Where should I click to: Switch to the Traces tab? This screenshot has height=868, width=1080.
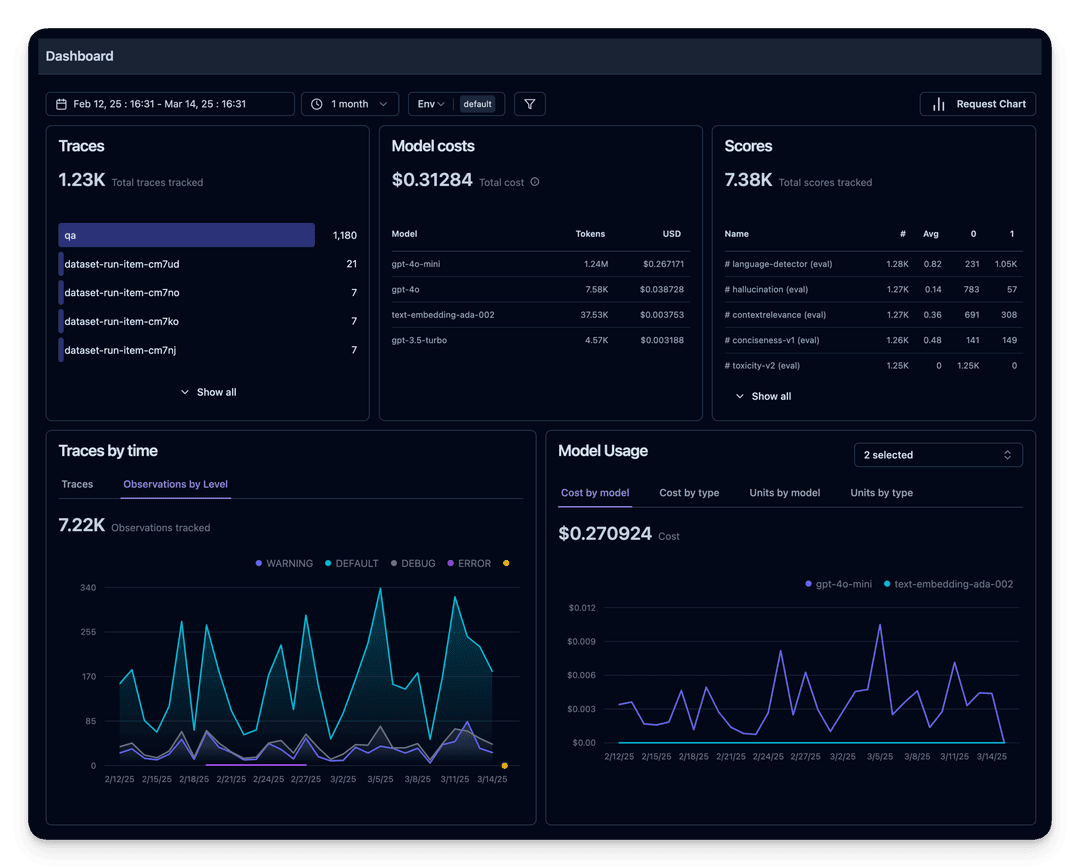click(x=77, y=484)
